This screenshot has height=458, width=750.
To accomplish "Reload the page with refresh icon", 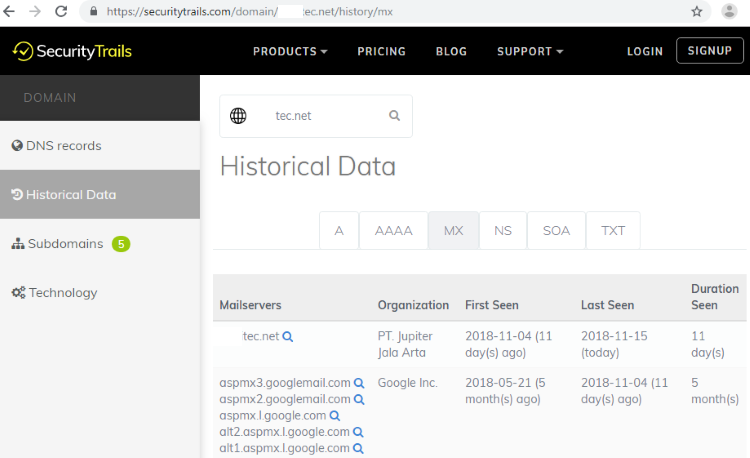I will pos(61,11).
